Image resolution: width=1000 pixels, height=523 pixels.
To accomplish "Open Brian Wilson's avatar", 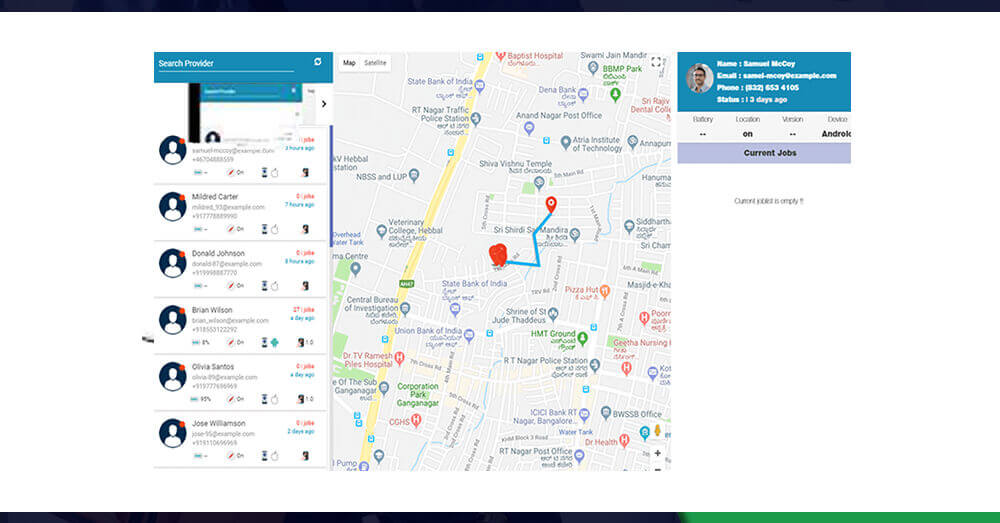I will (x=173, y=320).
